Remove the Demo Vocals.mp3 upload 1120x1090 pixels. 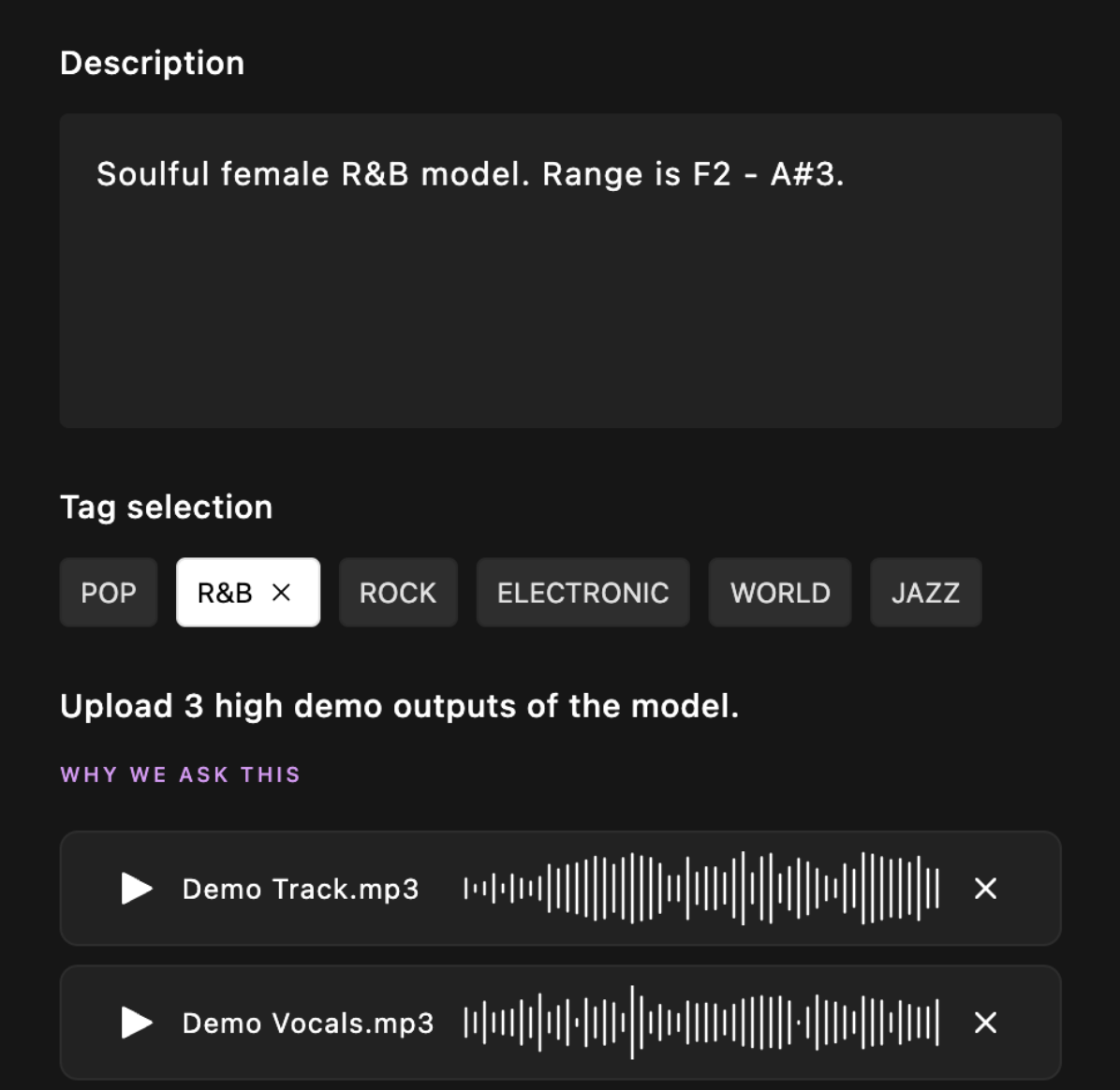[x=986, y=1023]
